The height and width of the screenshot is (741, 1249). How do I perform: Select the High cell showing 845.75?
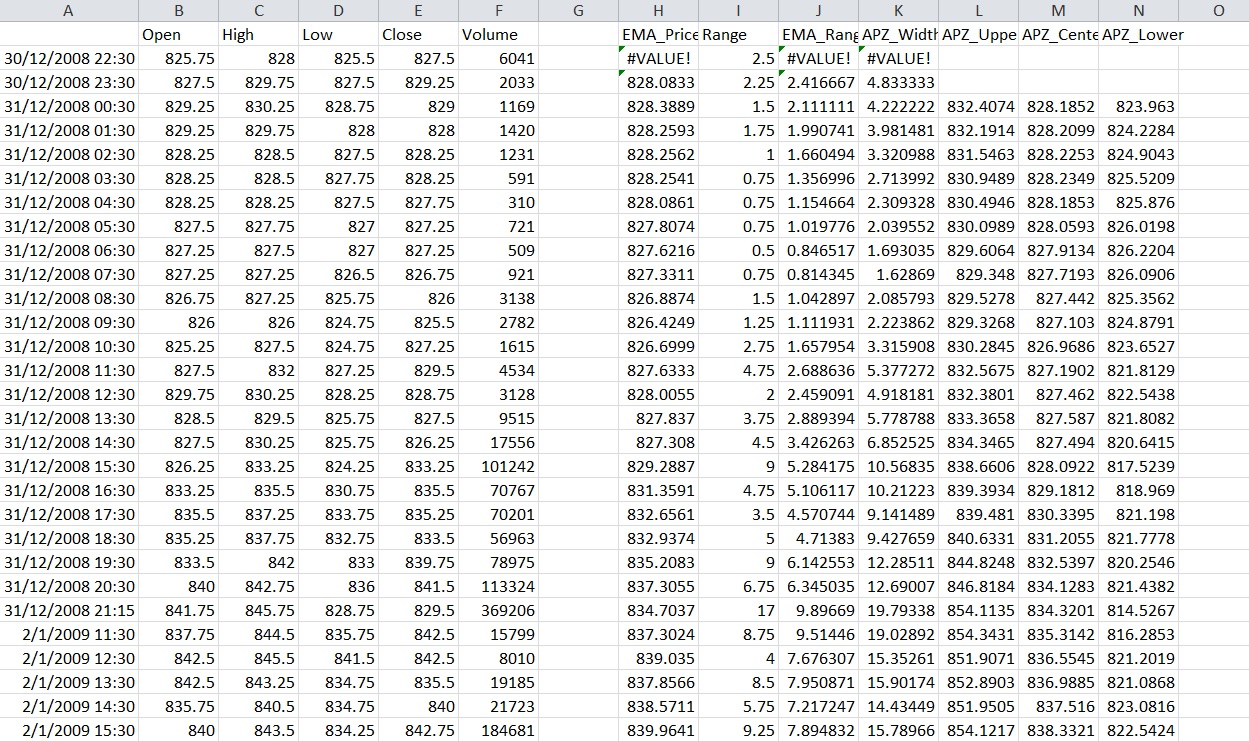258,610
